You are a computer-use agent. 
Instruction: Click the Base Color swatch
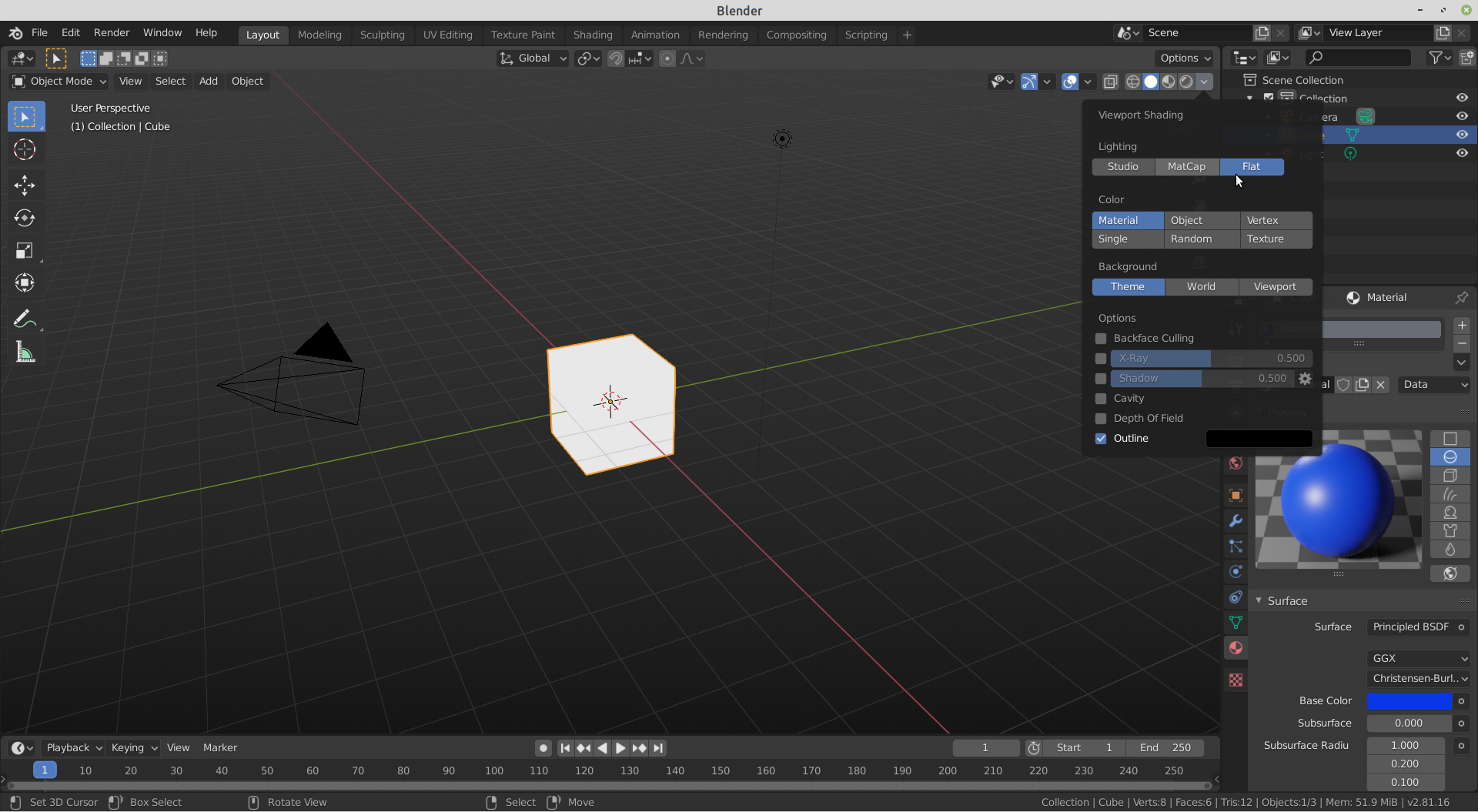[1412, 701]
